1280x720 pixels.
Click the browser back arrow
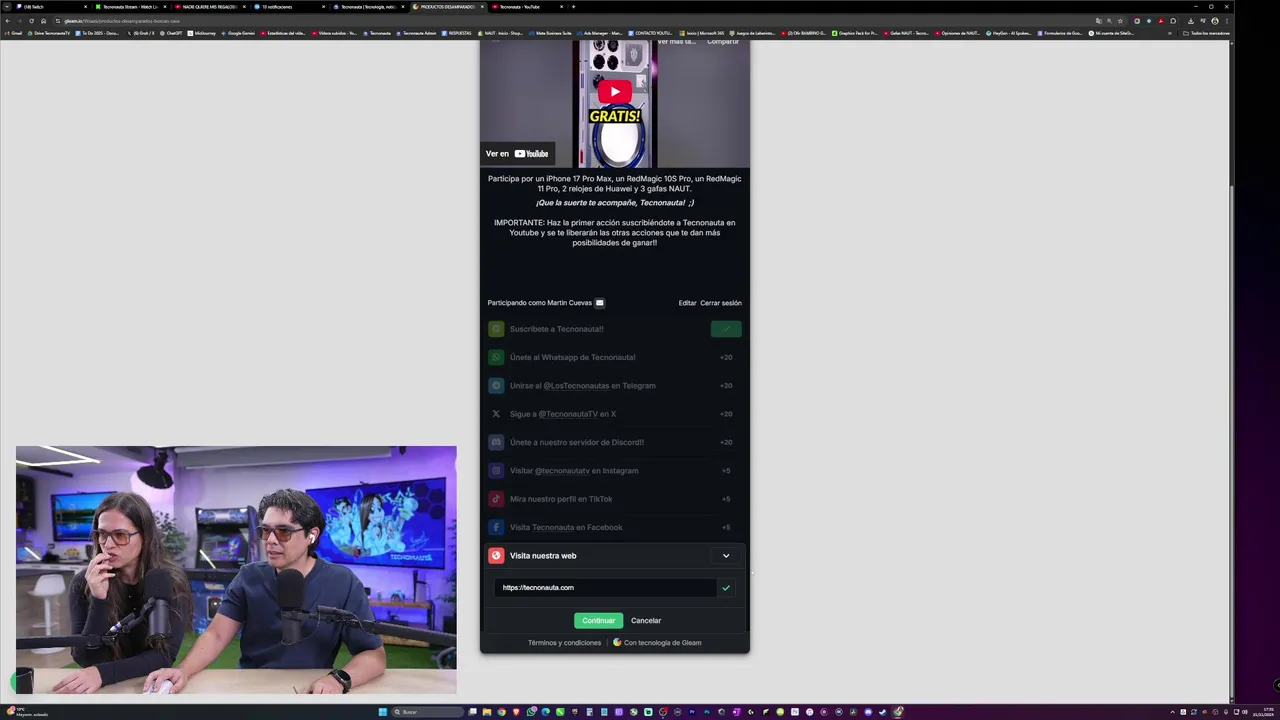(x=7, y=21)
